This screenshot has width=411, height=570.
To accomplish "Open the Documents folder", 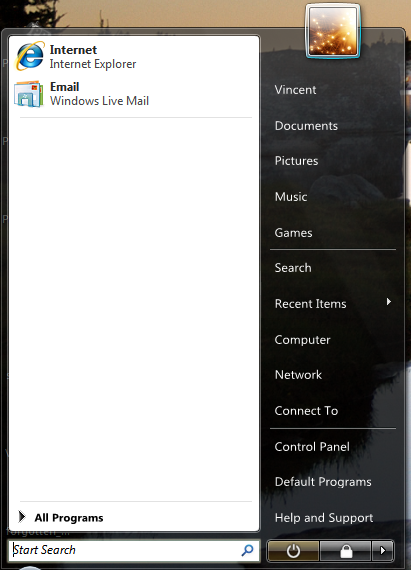I will point(306,126).
